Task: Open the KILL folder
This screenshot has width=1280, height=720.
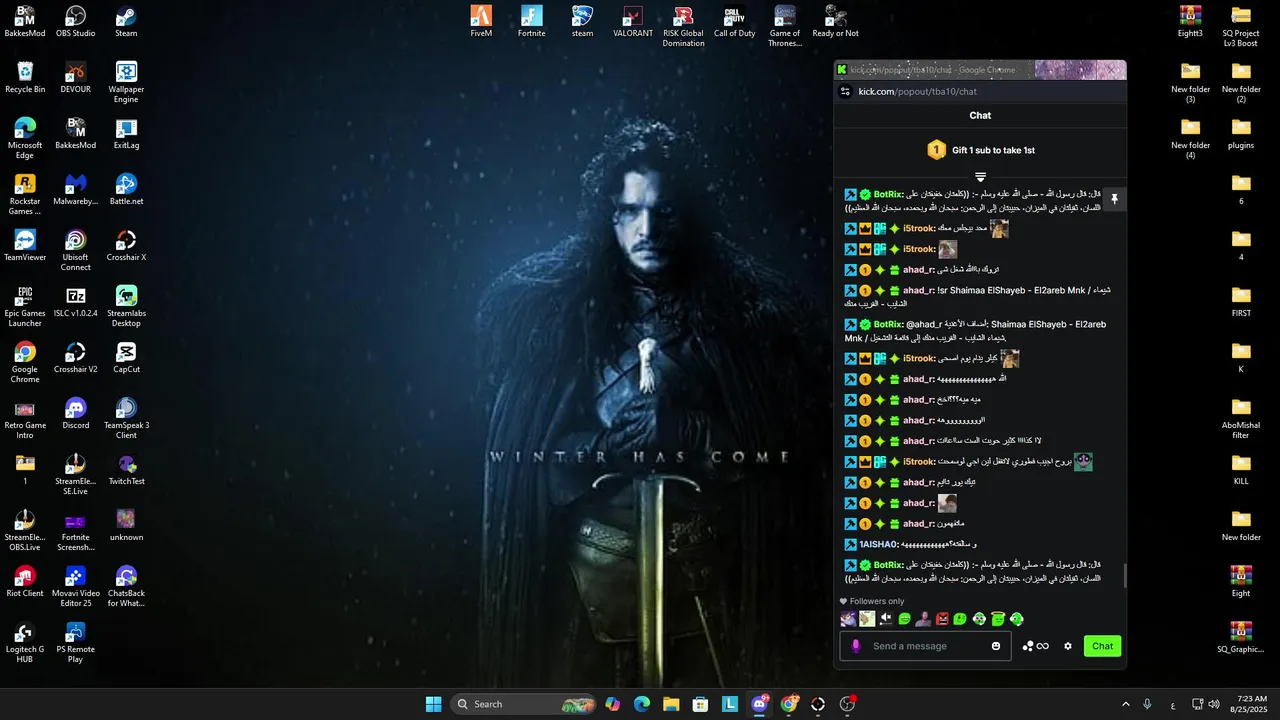Action: pos(1241,470)
